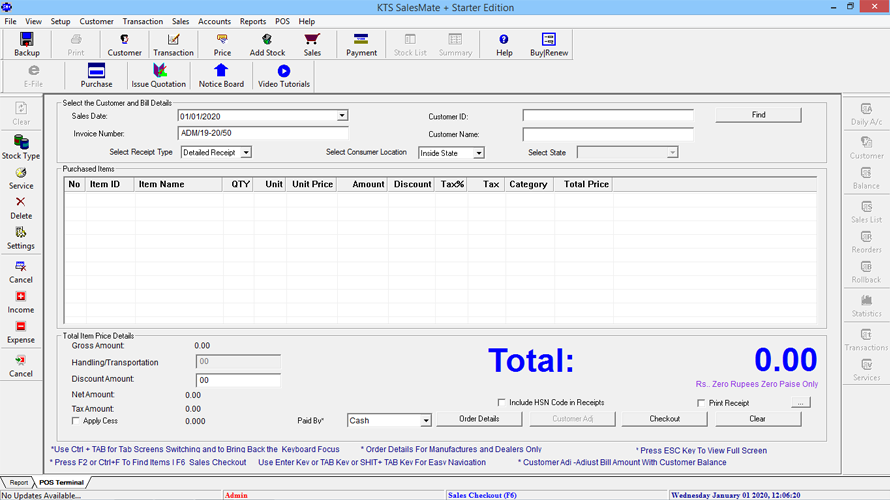Open the Notice Board
This screenshot has height=500, width=890.
[x=221, y=75]
